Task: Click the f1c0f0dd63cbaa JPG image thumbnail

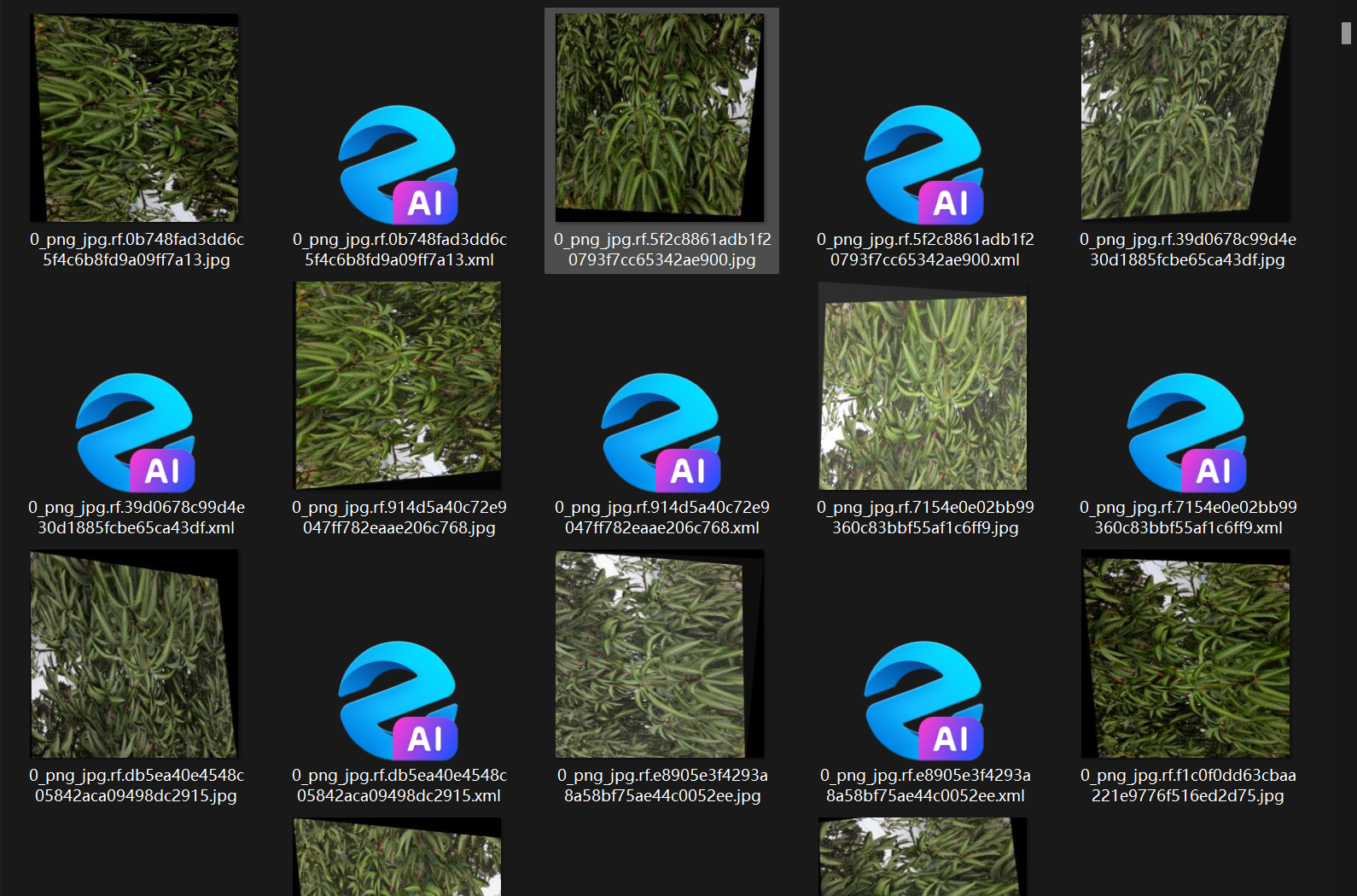Action: [x=1185, y=655]
